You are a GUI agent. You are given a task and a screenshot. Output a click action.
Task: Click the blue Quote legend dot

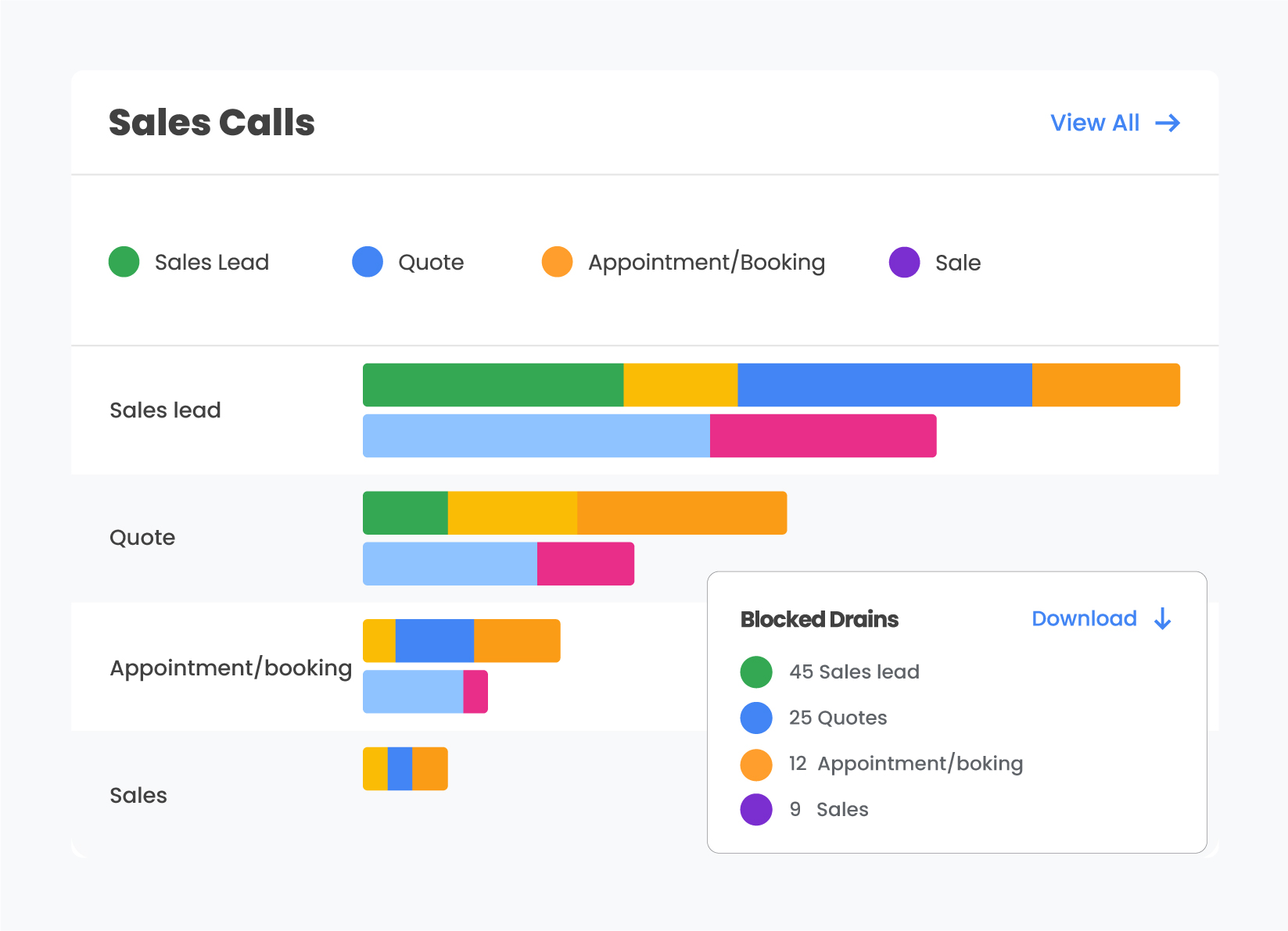click(x=366, y=262)
